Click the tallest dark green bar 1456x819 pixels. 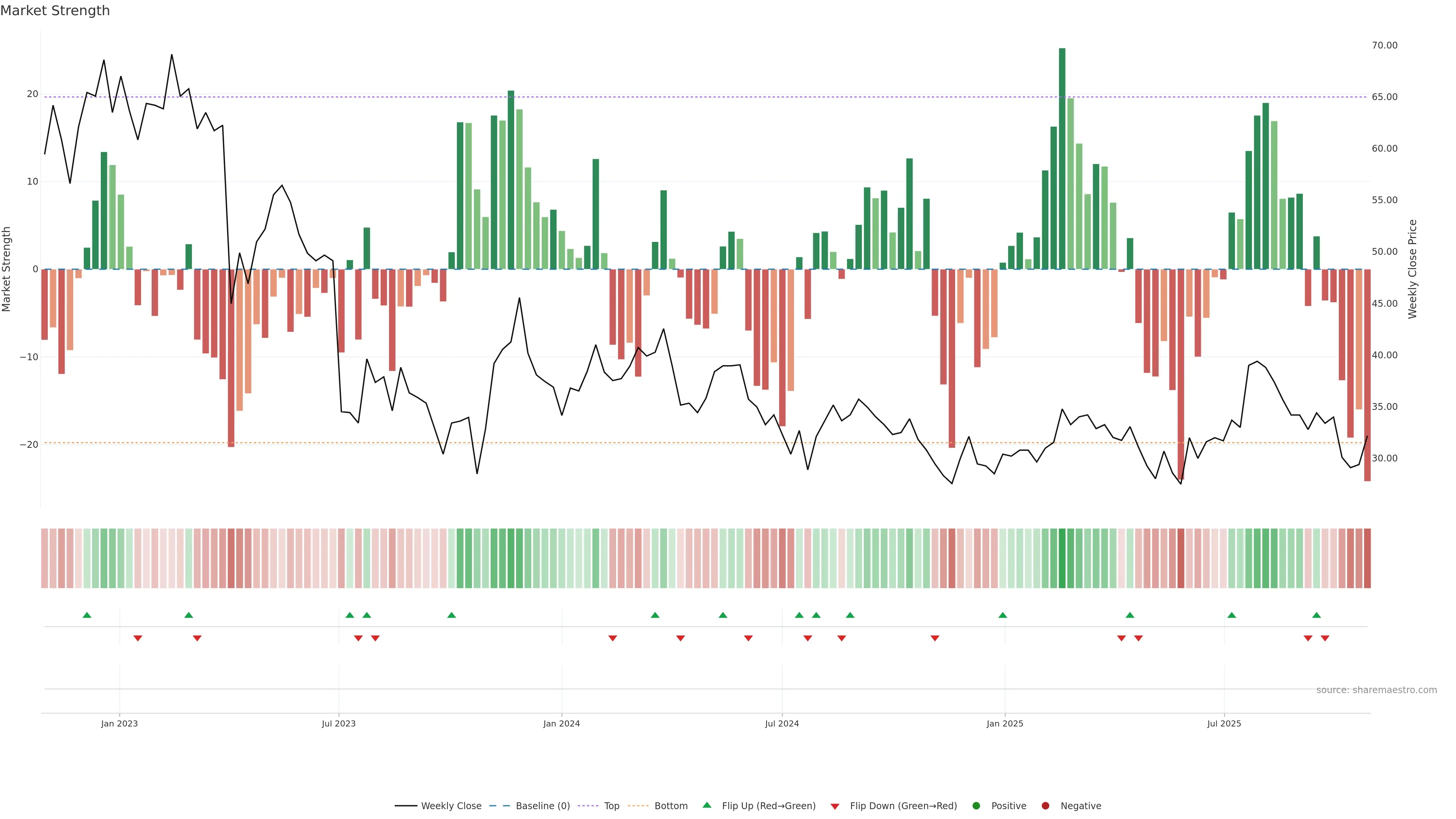click(x=1062, y=158)
